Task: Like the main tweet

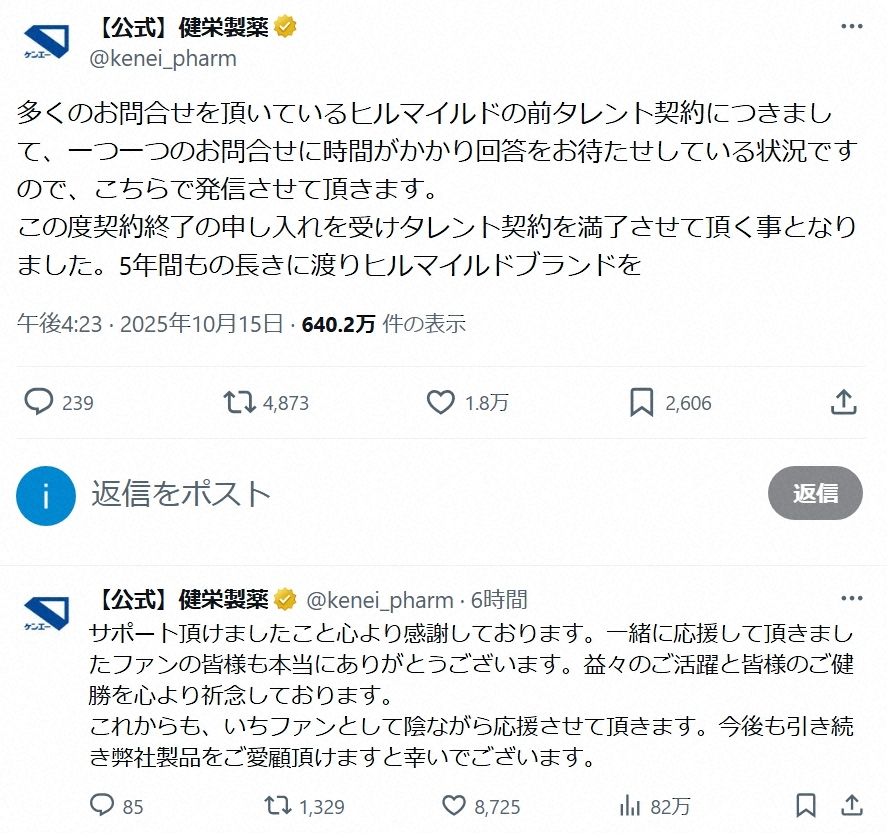Action: 438,402
